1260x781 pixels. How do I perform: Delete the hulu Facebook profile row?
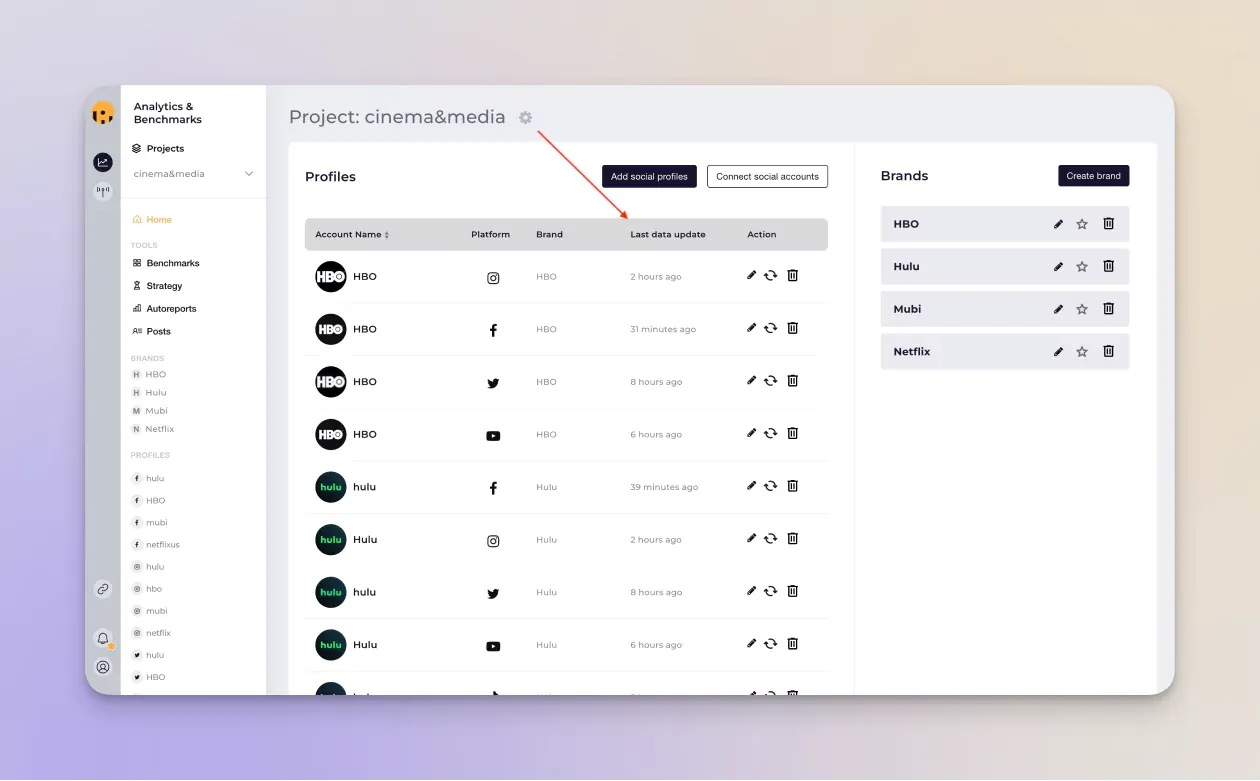pos(793,486)
